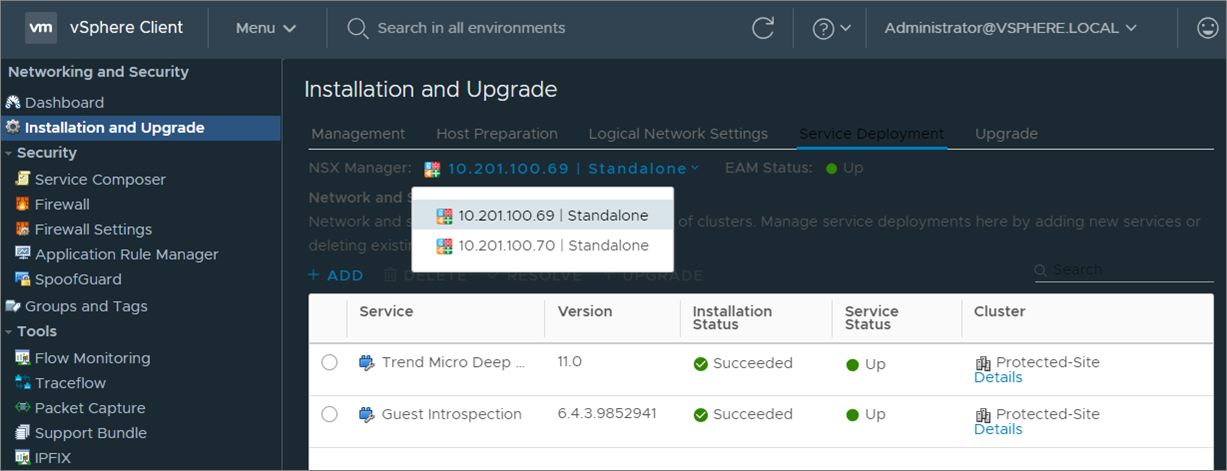Click the Traceflow icon in Tools

coord(23,383)
